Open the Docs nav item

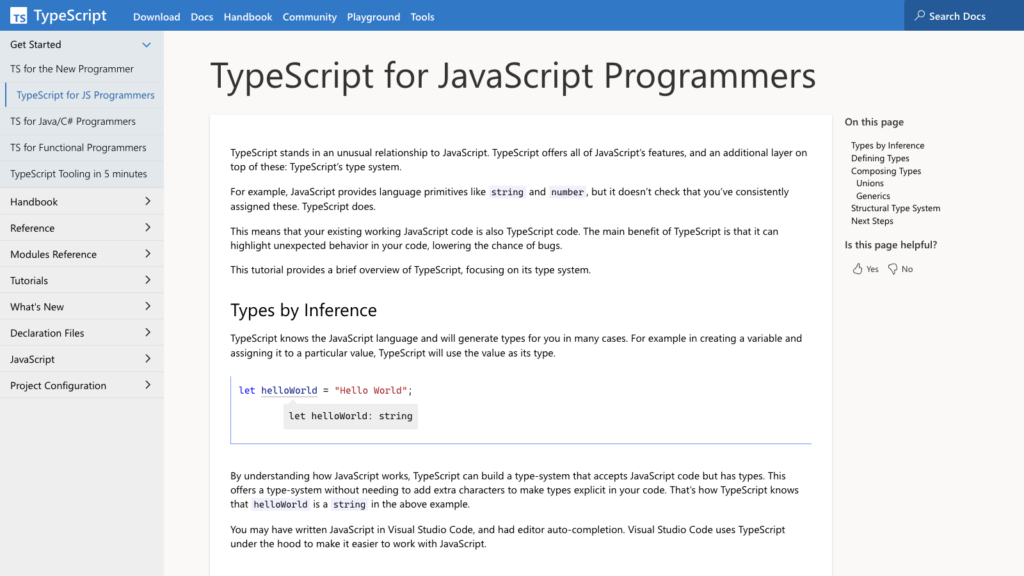pos(202,17)
